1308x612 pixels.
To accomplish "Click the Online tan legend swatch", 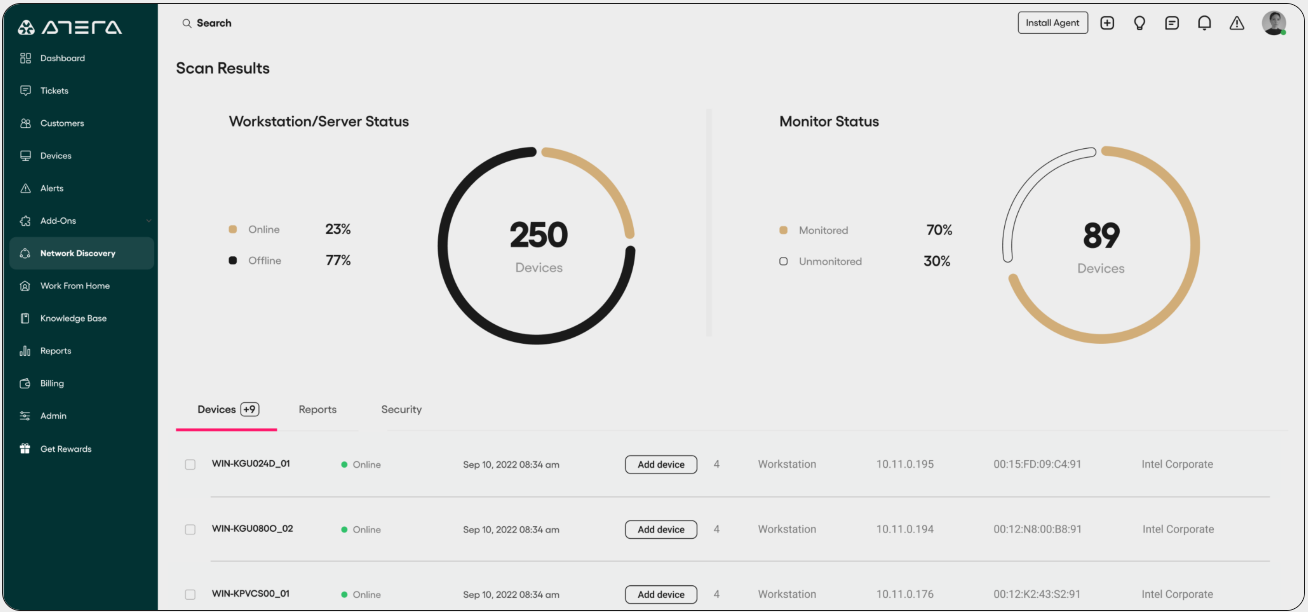I will coord(233,230).
